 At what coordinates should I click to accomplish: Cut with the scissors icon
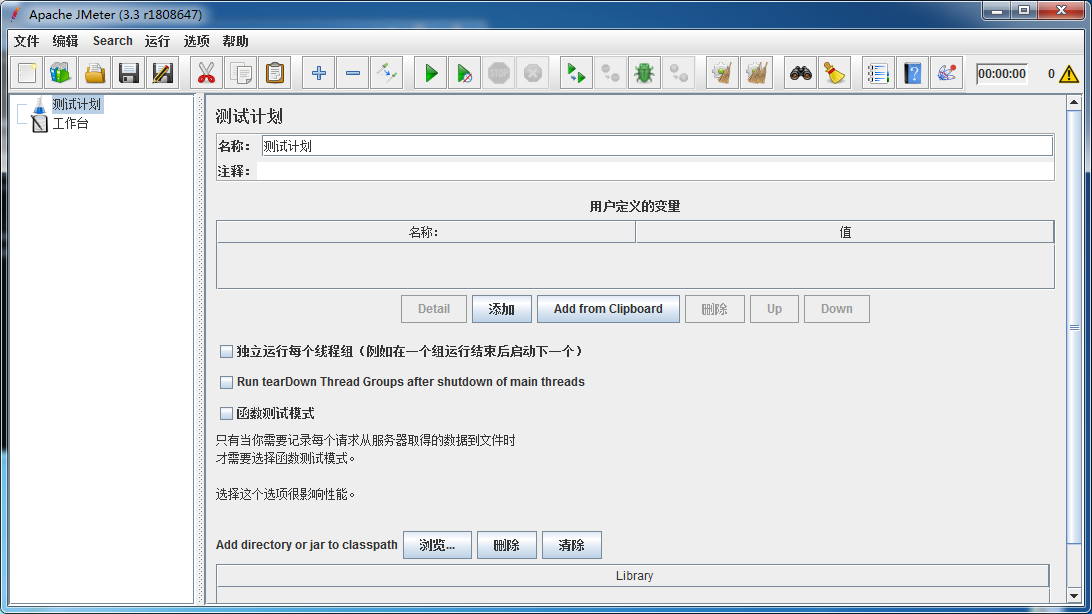pos(207,73)
